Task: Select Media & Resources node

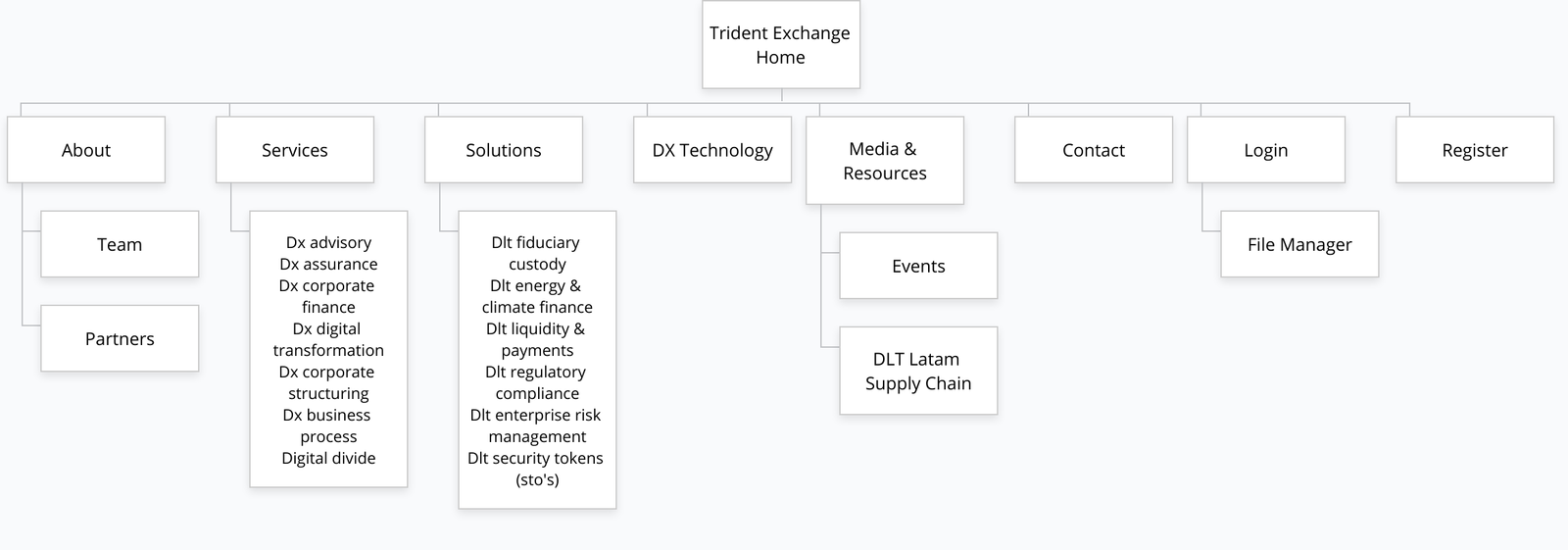Action: [884, 161]
